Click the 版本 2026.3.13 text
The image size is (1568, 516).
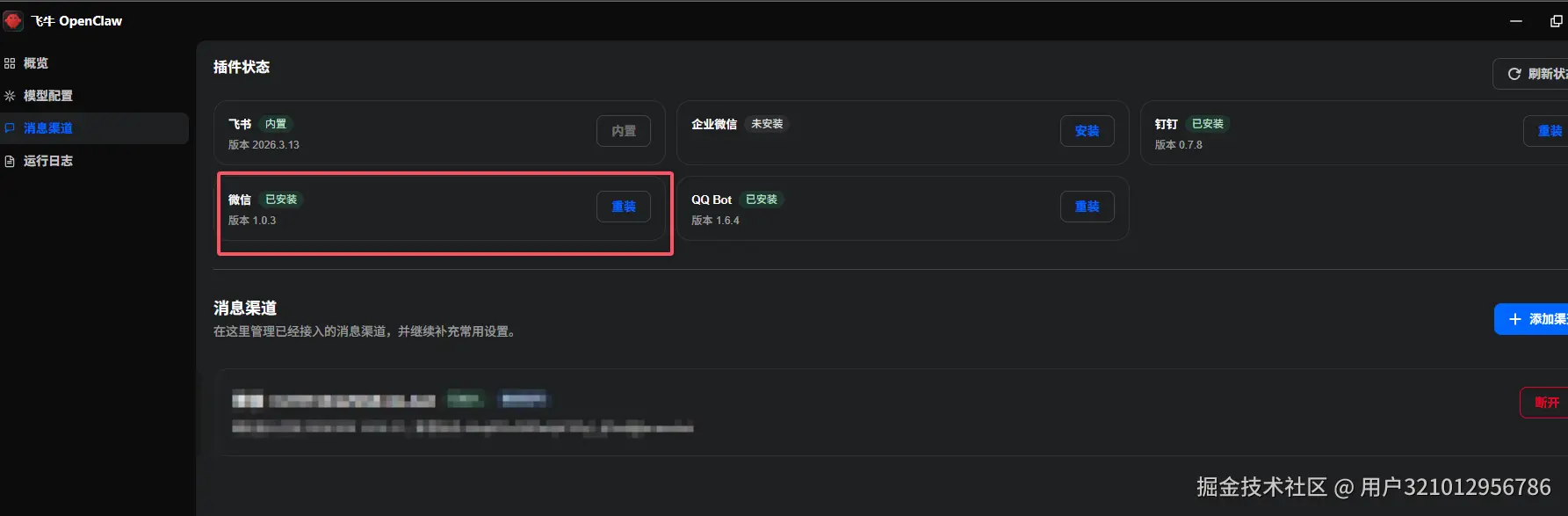[x=264, y=145]
